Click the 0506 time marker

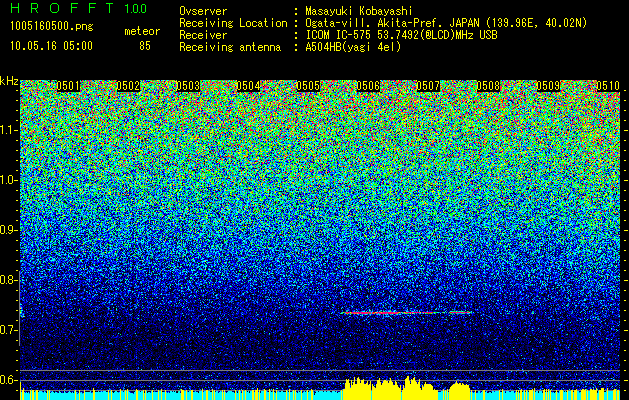368,86
